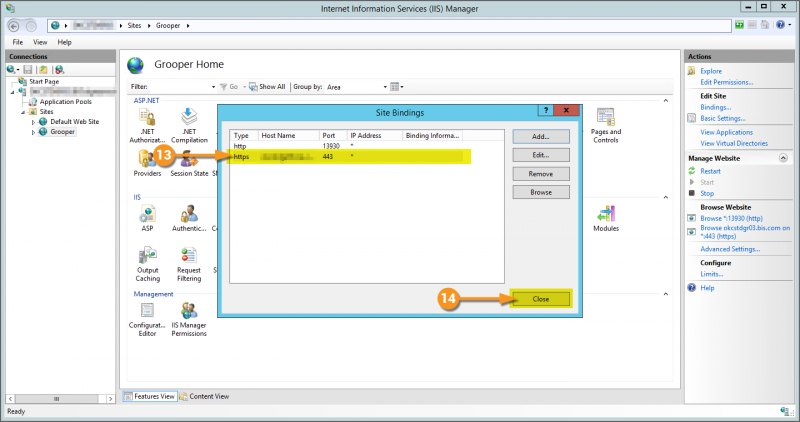
Task: Click the Add... button in Site Bindings
Action: (x=541, y=137)
